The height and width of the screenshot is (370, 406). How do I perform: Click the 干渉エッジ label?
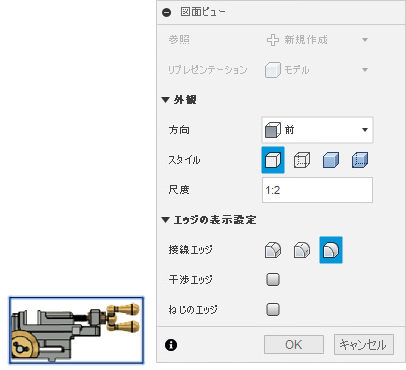click(x=190, y=280)
